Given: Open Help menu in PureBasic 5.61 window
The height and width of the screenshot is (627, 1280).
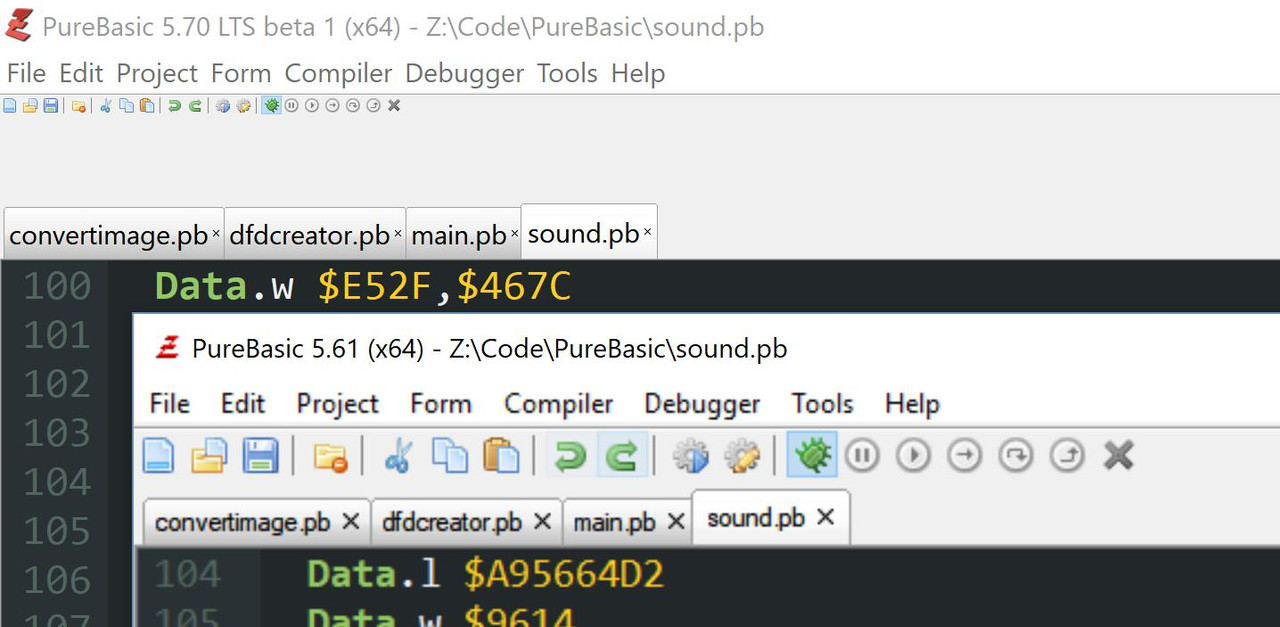Looking at the screenshot, I should pos(912,403).
